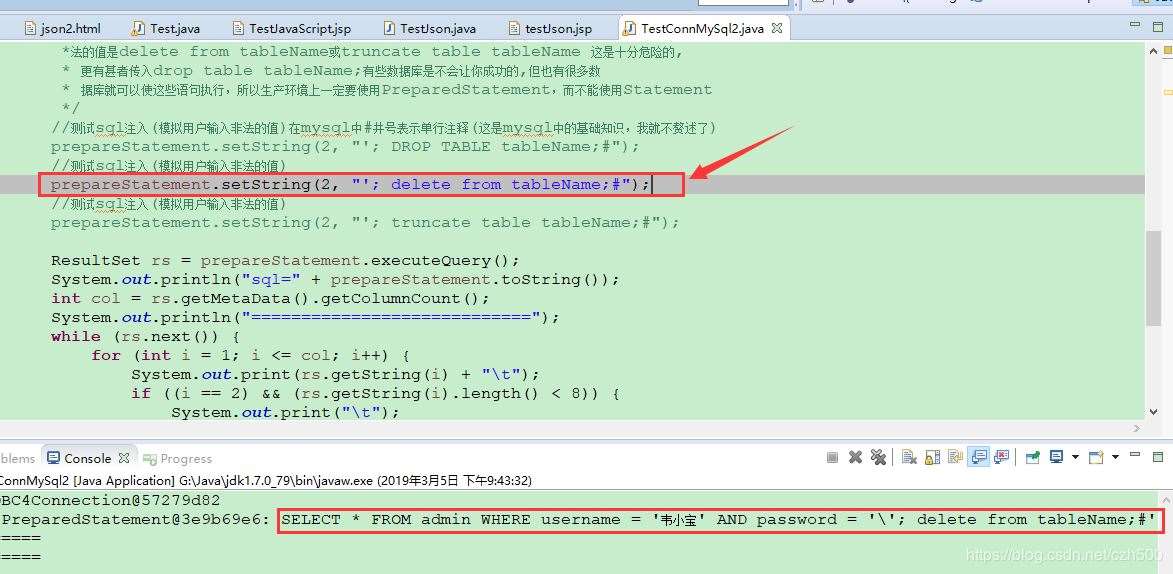
Task: Click the Terminate button in the Console toolbar
Action: 833,457
